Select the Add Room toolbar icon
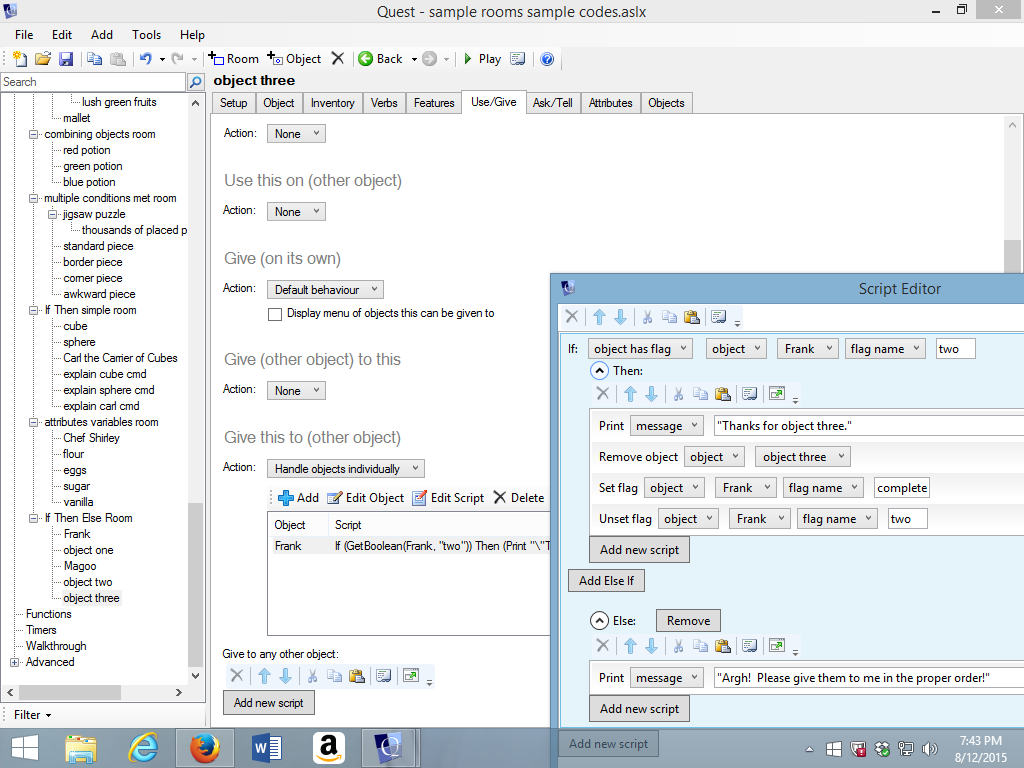 (232, 58)
